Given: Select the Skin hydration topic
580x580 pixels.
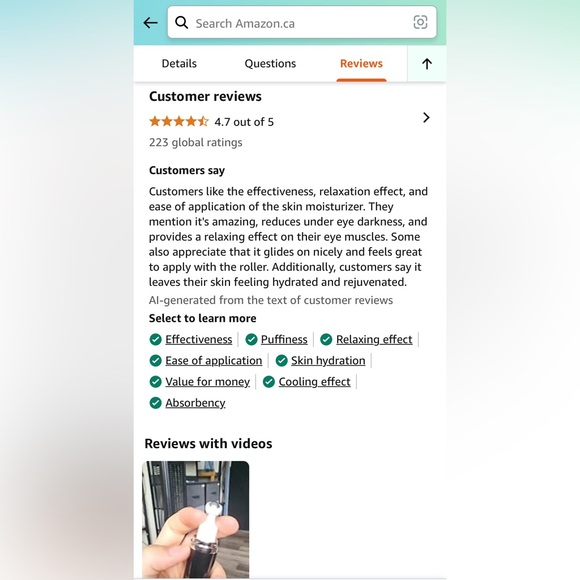Looking at the screenshot, I should (328, 360).
